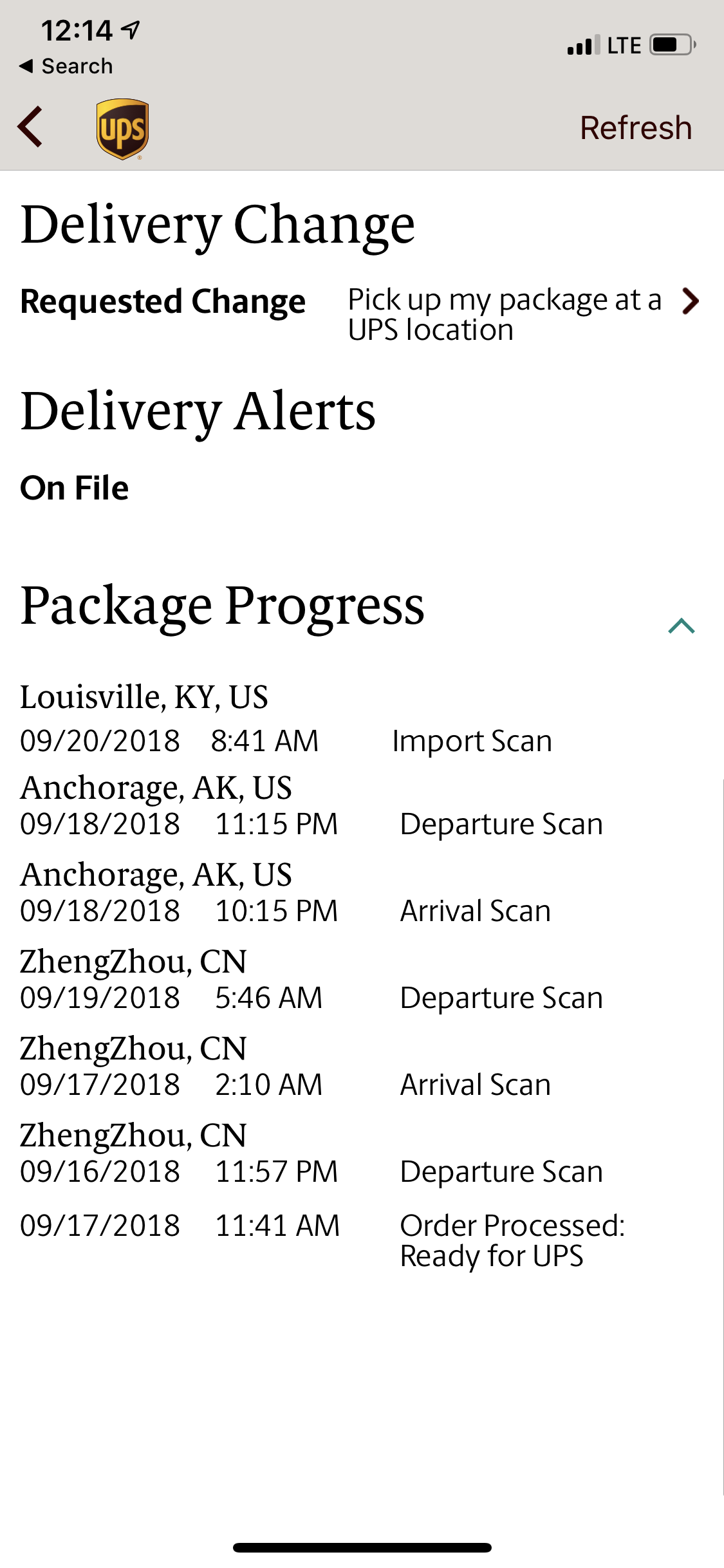
Task: Tap the battery status icon
Action: point(672,45)
